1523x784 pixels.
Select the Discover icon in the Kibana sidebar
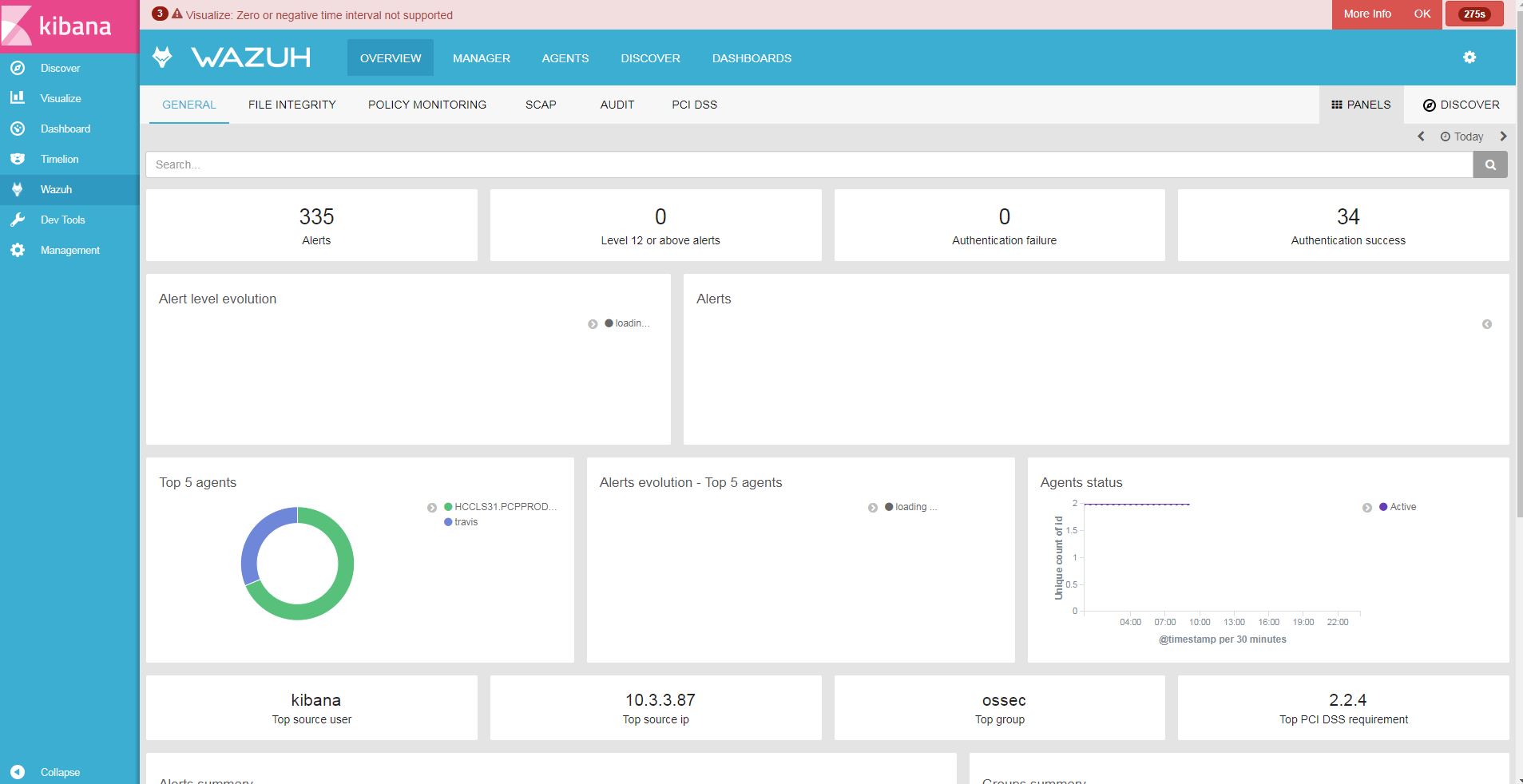18,68
